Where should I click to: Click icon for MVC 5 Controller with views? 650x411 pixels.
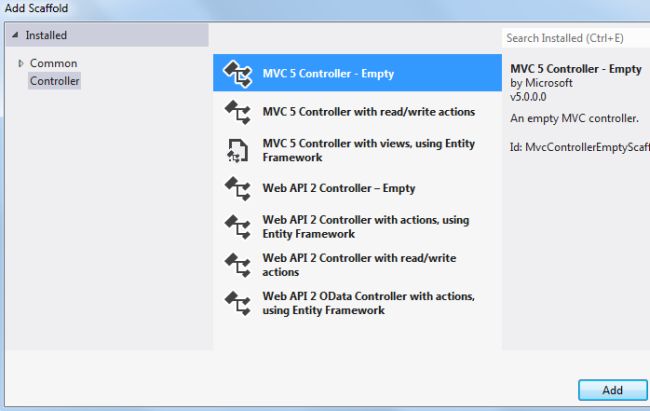[236, 150]
